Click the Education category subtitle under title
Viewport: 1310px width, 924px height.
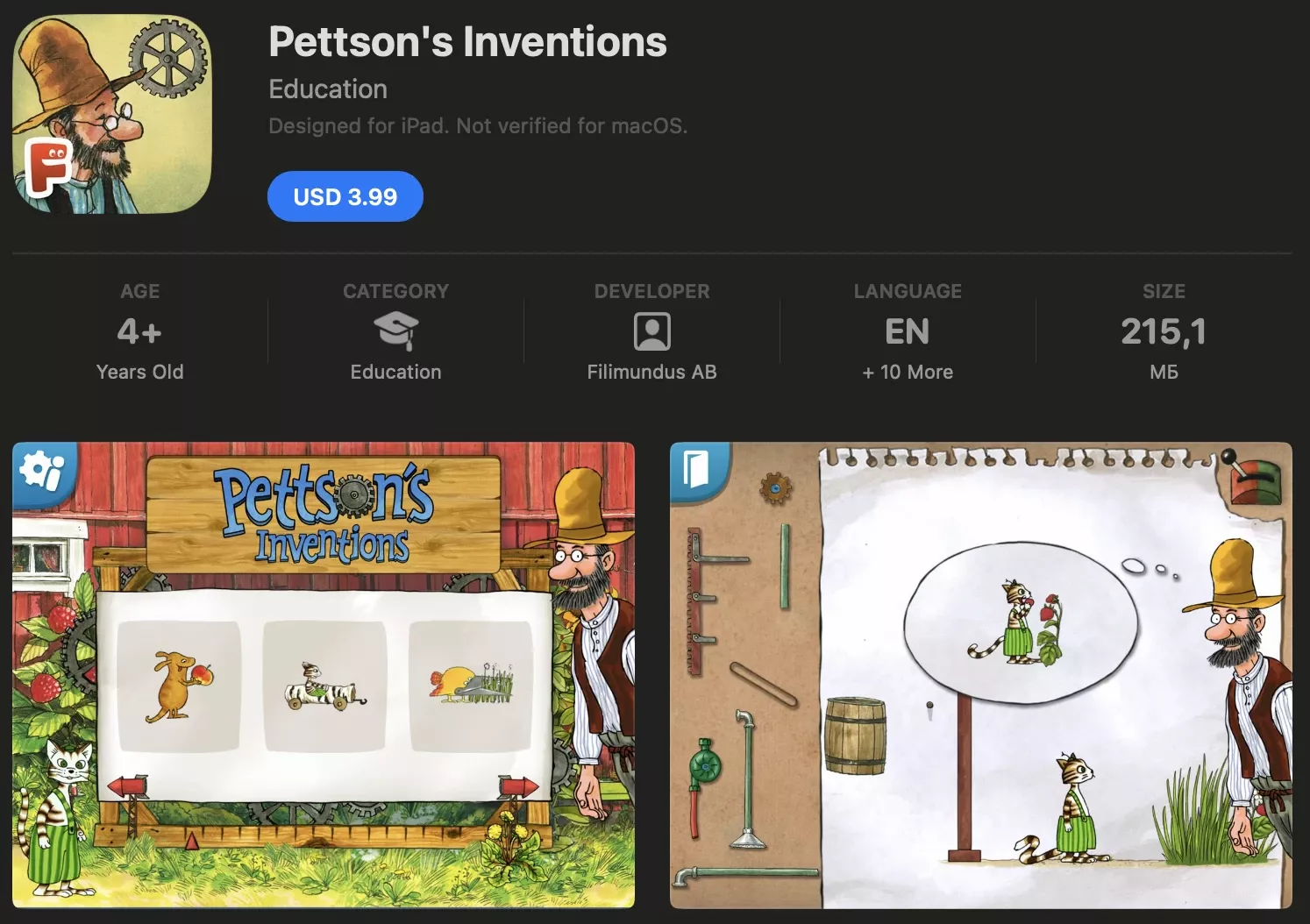pos(328,89)
